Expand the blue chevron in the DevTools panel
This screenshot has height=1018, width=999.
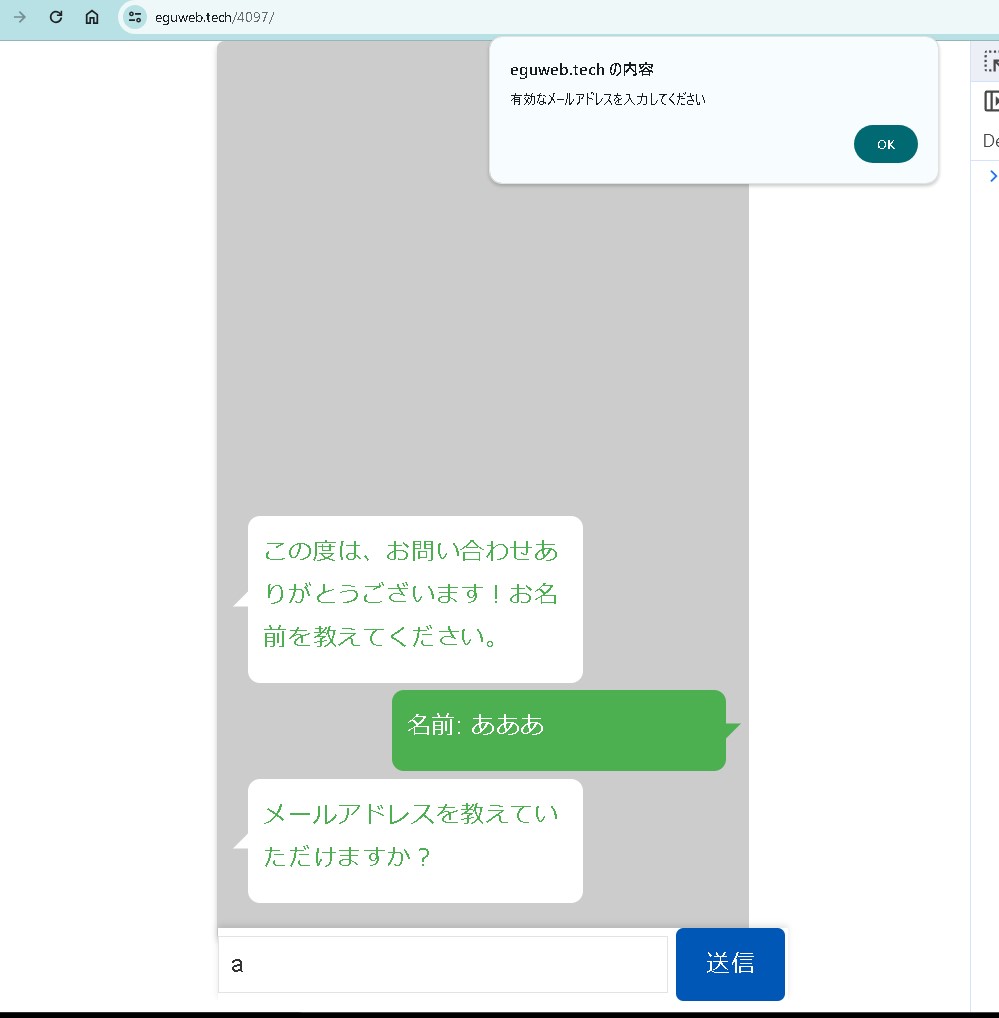(993, 176)
